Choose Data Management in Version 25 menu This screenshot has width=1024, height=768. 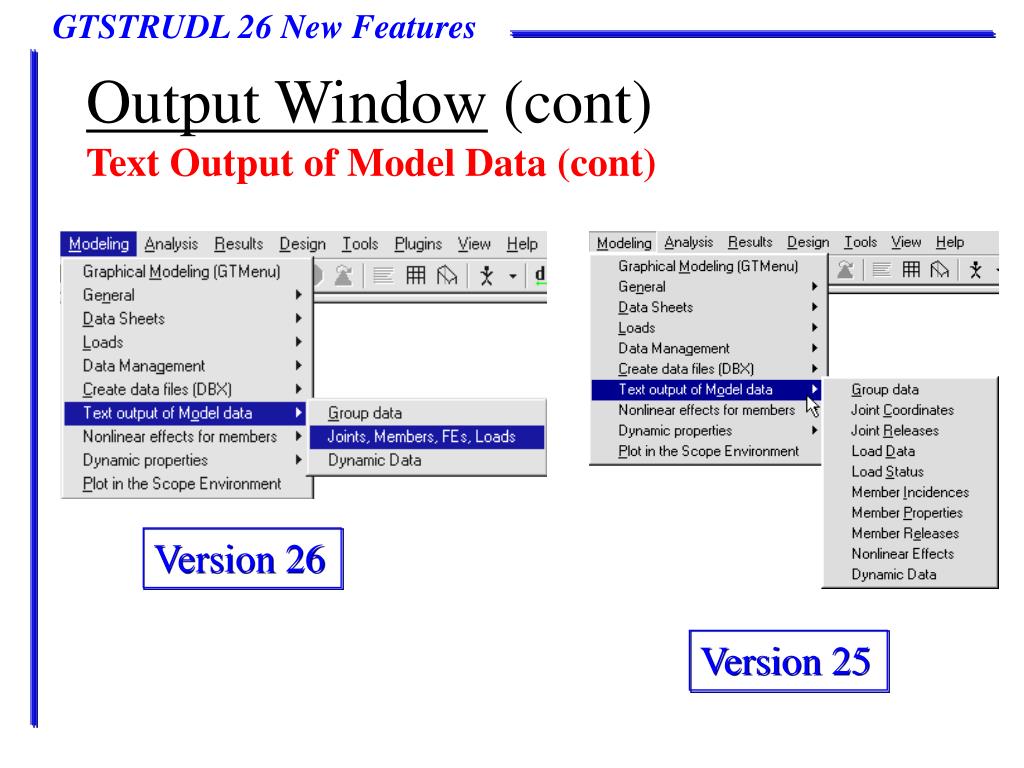click(707, 348)
